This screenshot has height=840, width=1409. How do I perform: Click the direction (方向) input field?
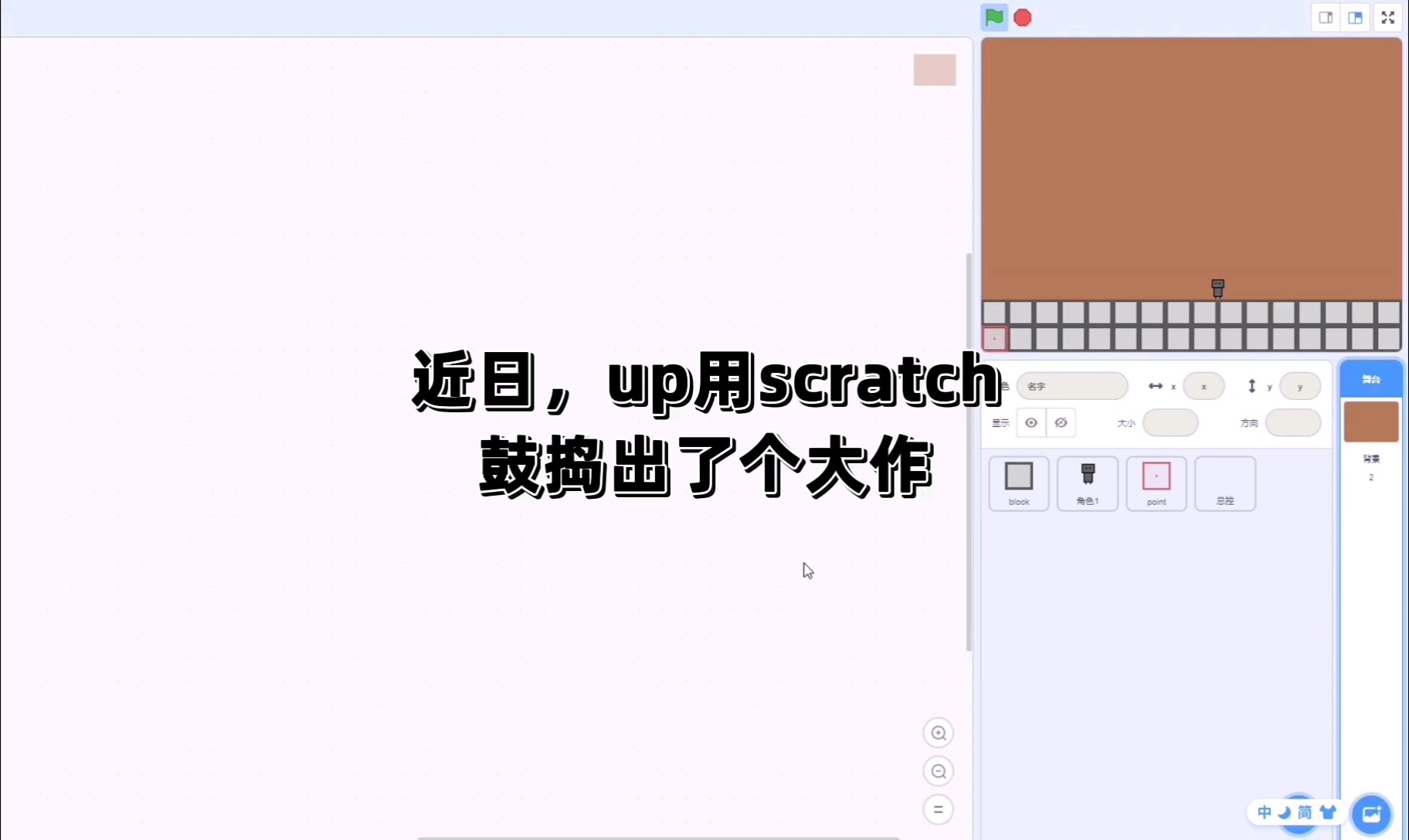point(1293,423)
